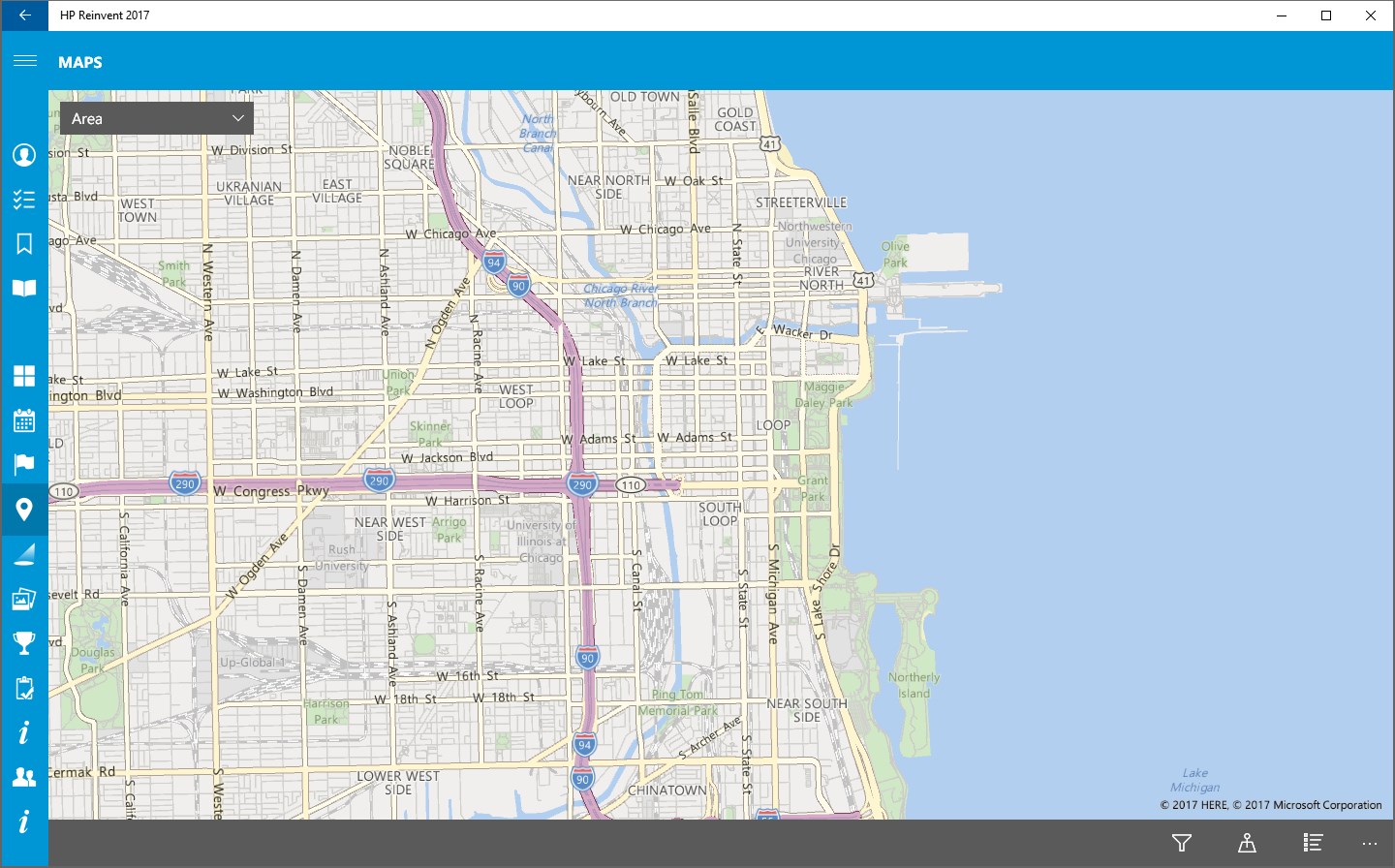Open the clipboard survey icon

[x=24, y=688]
